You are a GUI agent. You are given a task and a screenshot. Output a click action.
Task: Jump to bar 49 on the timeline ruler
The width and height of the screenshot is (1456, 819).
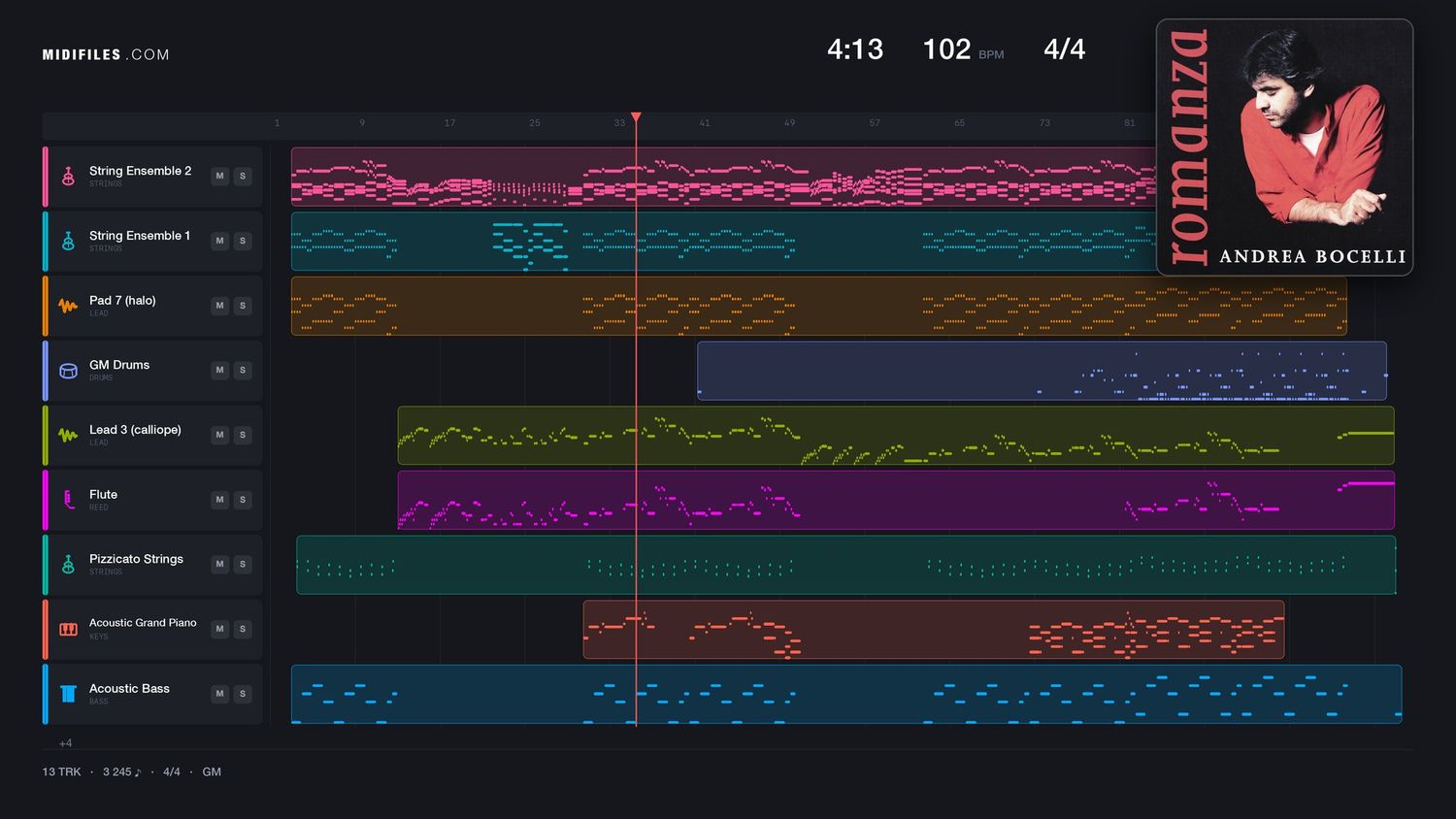click(789, 123)
